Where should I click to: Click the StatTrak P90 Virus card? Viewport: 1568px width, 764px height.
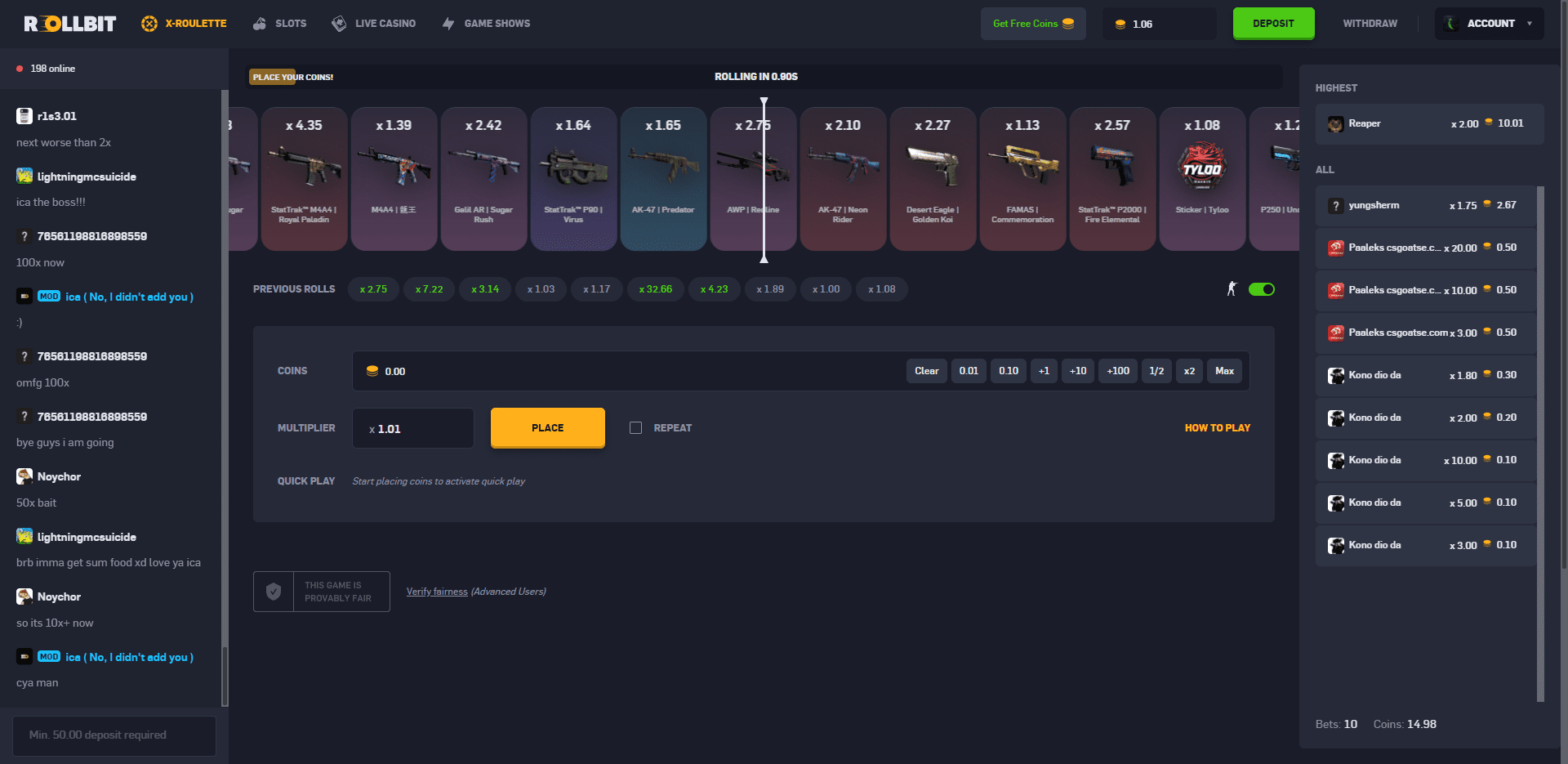point(573,179)
